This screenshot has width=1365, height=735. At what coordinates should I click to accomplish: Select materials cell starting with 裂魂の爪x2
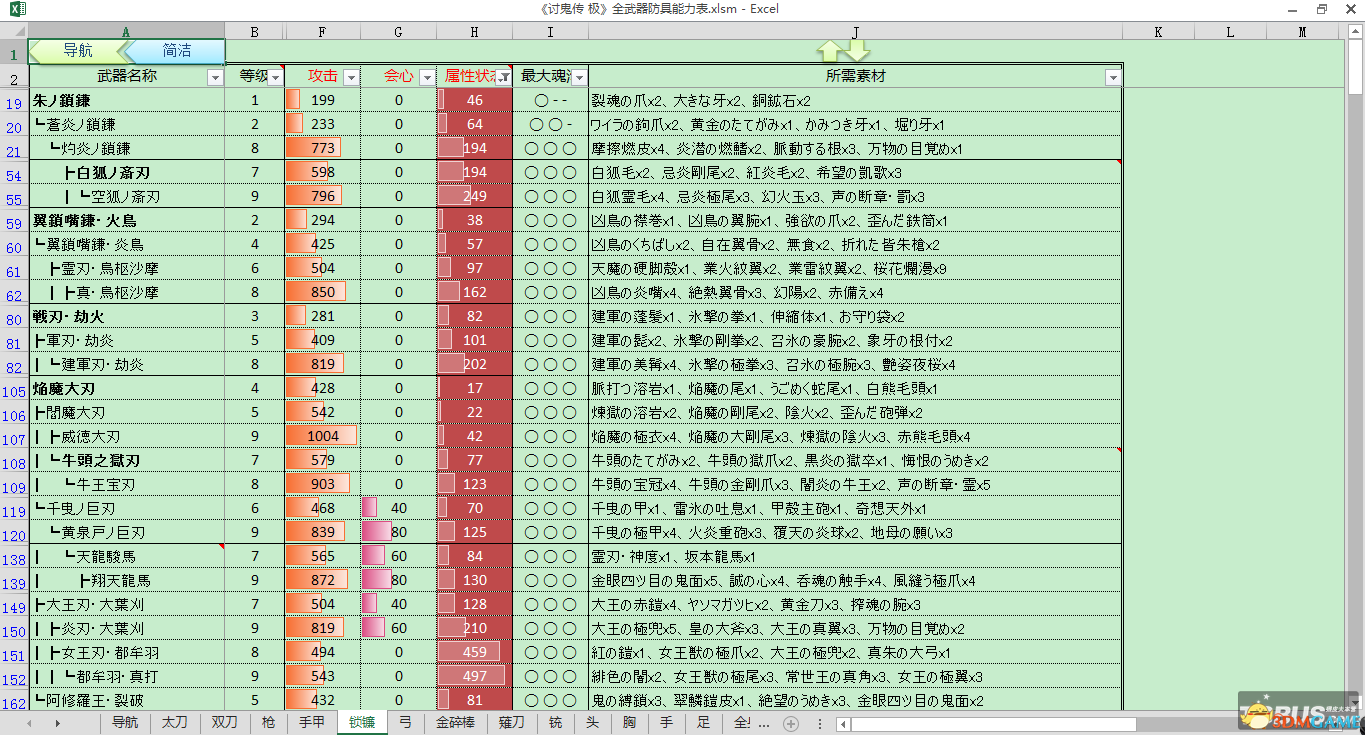[855, 100]
